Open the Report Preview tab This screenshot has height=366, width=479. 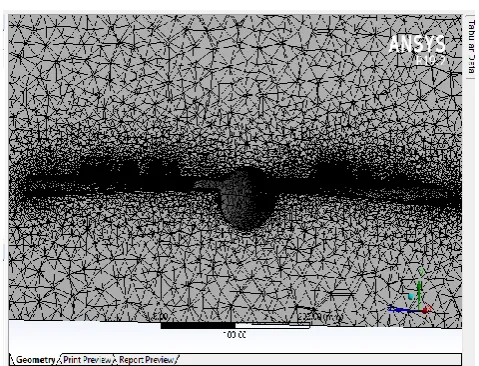pyautogui.click(x=147, y=360)
